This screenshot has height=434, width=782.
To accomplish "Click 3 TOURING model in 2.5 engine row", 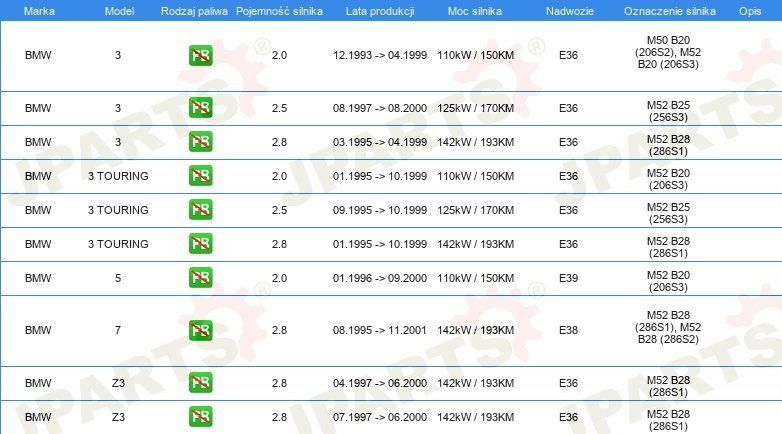I will 118,210.
